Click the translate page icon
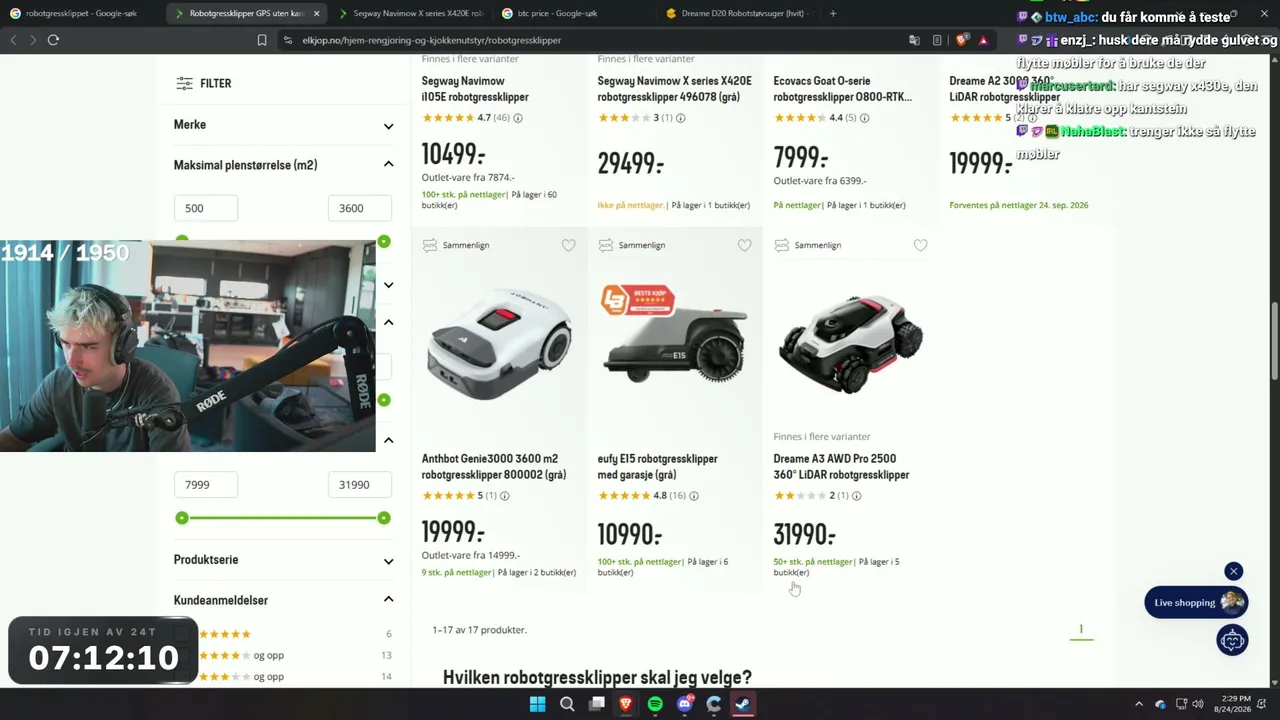 [914, 40]
